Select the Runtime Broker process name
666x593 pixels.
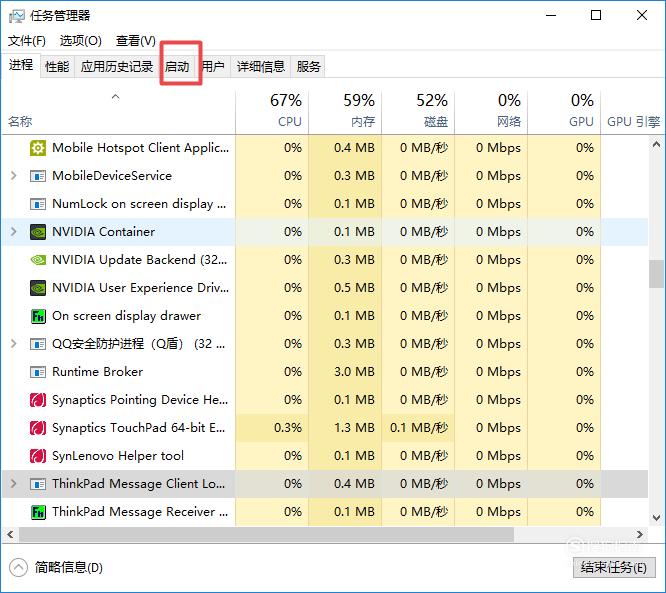click(x=97, y=372)
